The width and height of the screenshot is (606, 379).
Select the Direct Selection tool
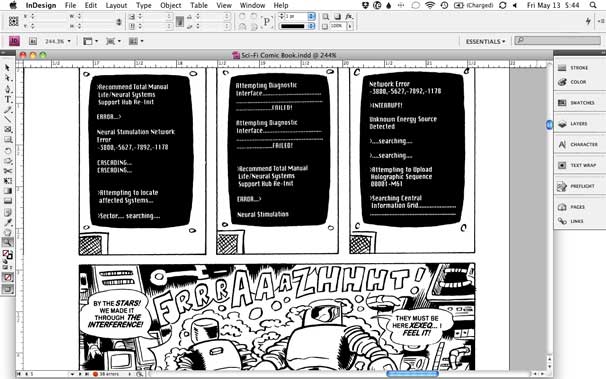click(8, 78)
